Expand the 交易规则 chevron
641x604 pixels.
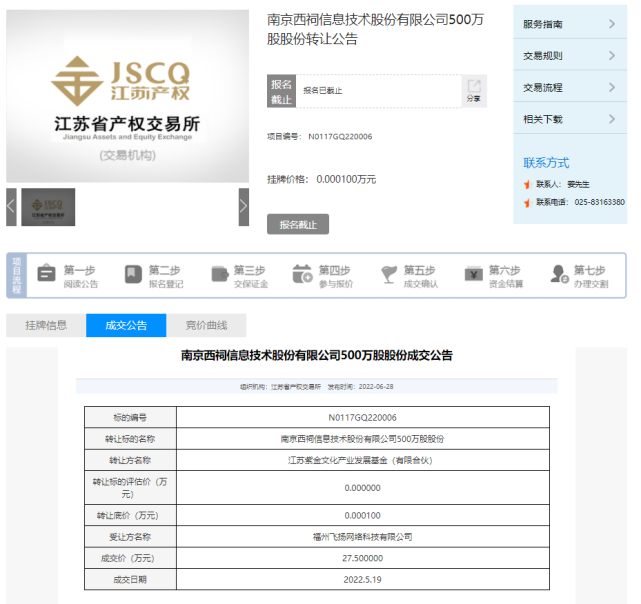612,55
